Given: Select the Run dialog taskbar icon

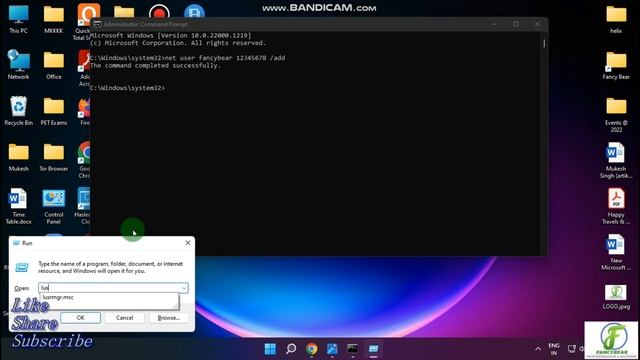Looking at the screenshot, I should (373, 349).
